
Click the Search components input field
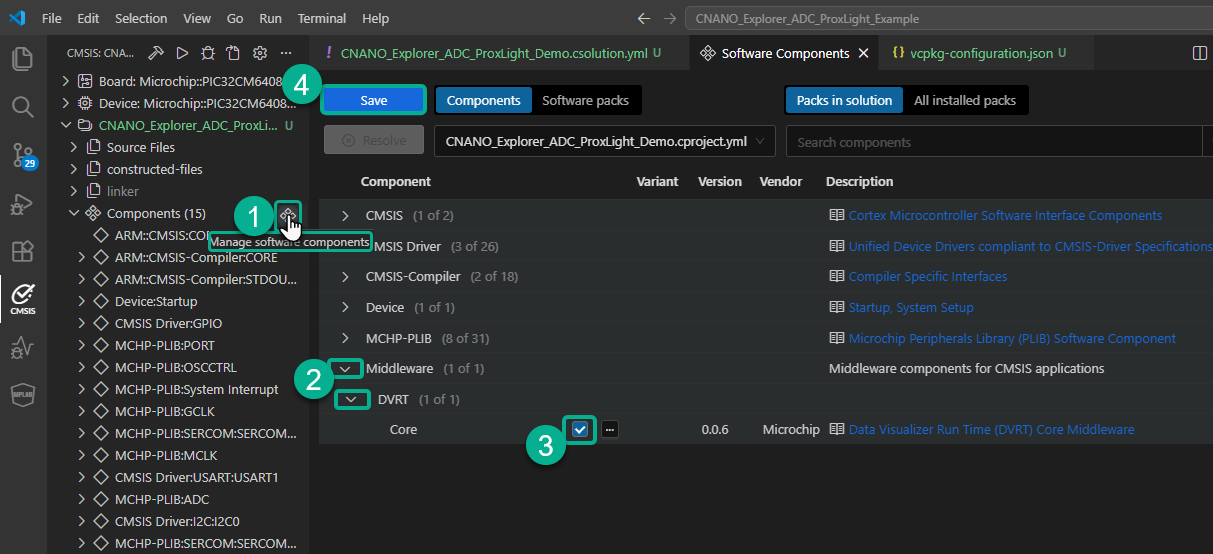point(993,142)
